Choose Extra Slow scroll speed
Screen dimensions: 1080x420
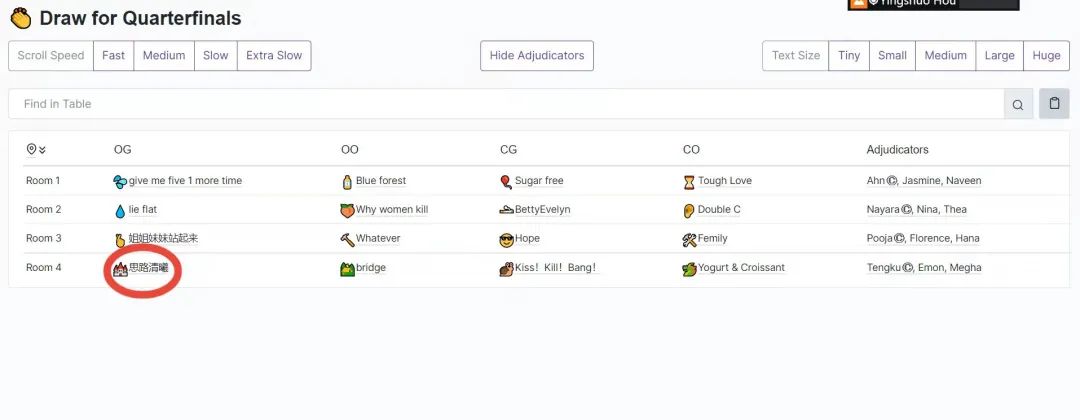274,56
